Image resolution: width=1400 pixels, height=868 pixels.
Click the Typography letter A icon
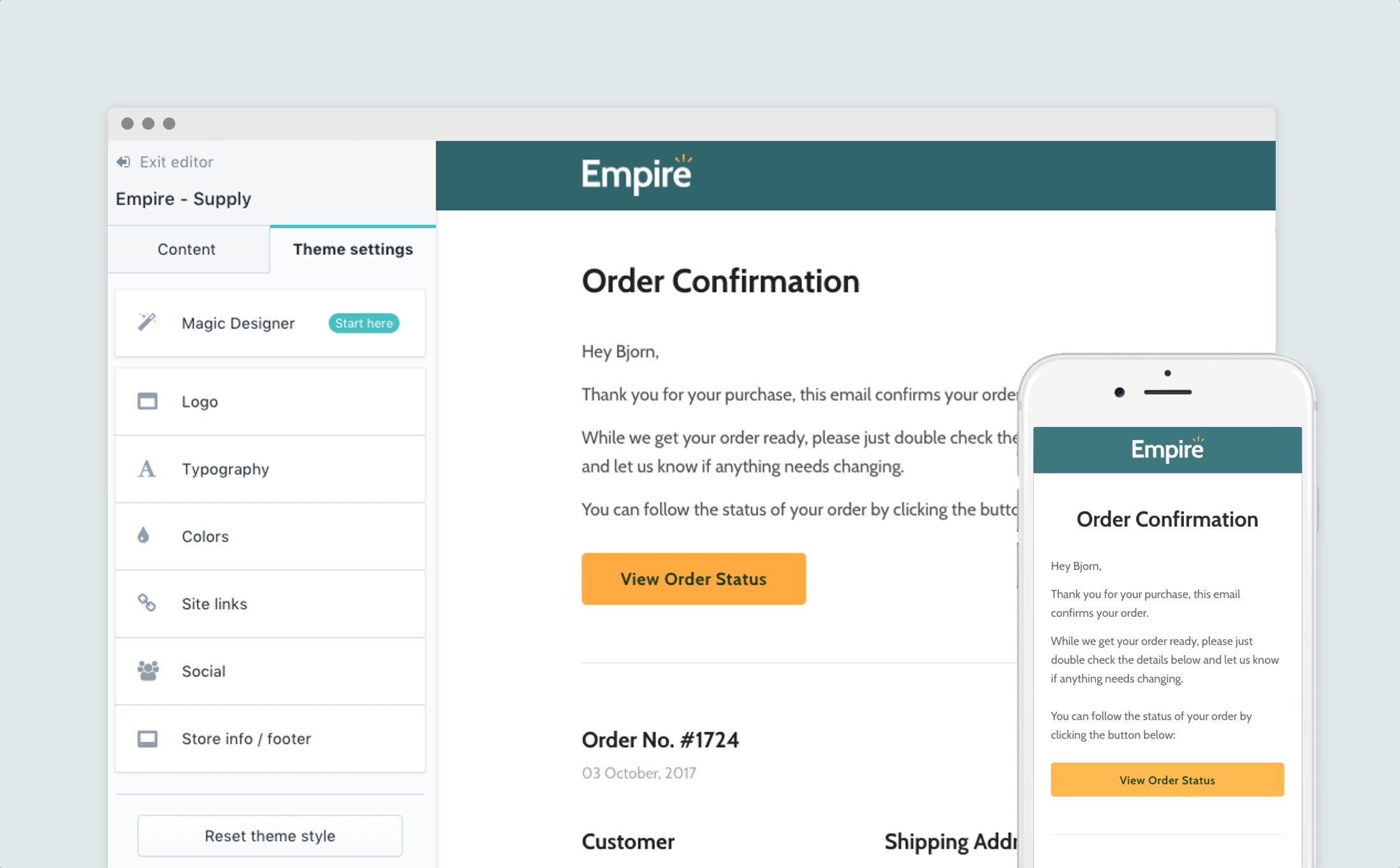pyautogui.click(x=147, y=469)
